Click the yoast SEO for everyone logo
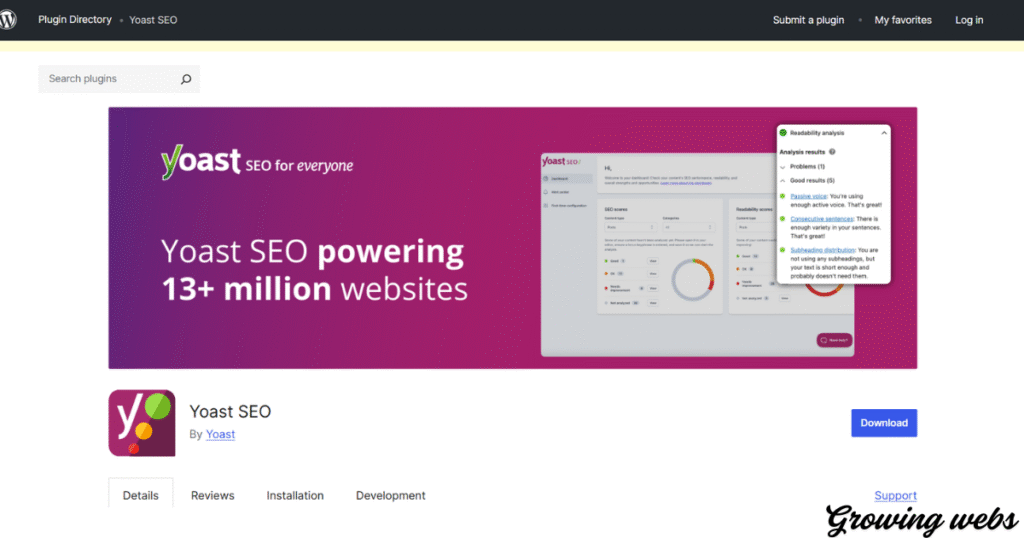This screenshot has height=538, width=1024. click(x=257, y=162)
